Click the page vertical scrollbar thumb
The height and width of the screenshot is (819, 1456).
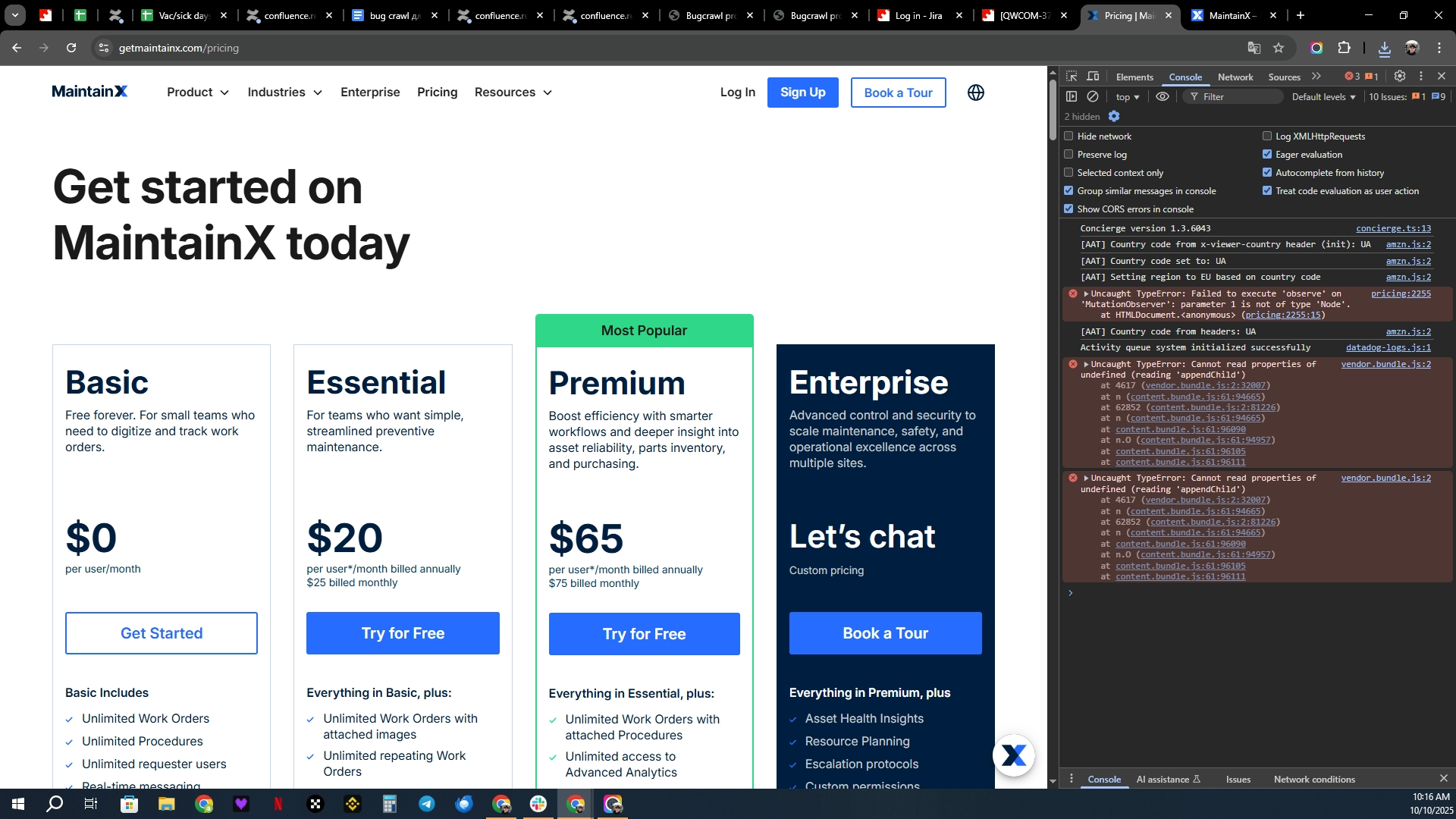1053,110
